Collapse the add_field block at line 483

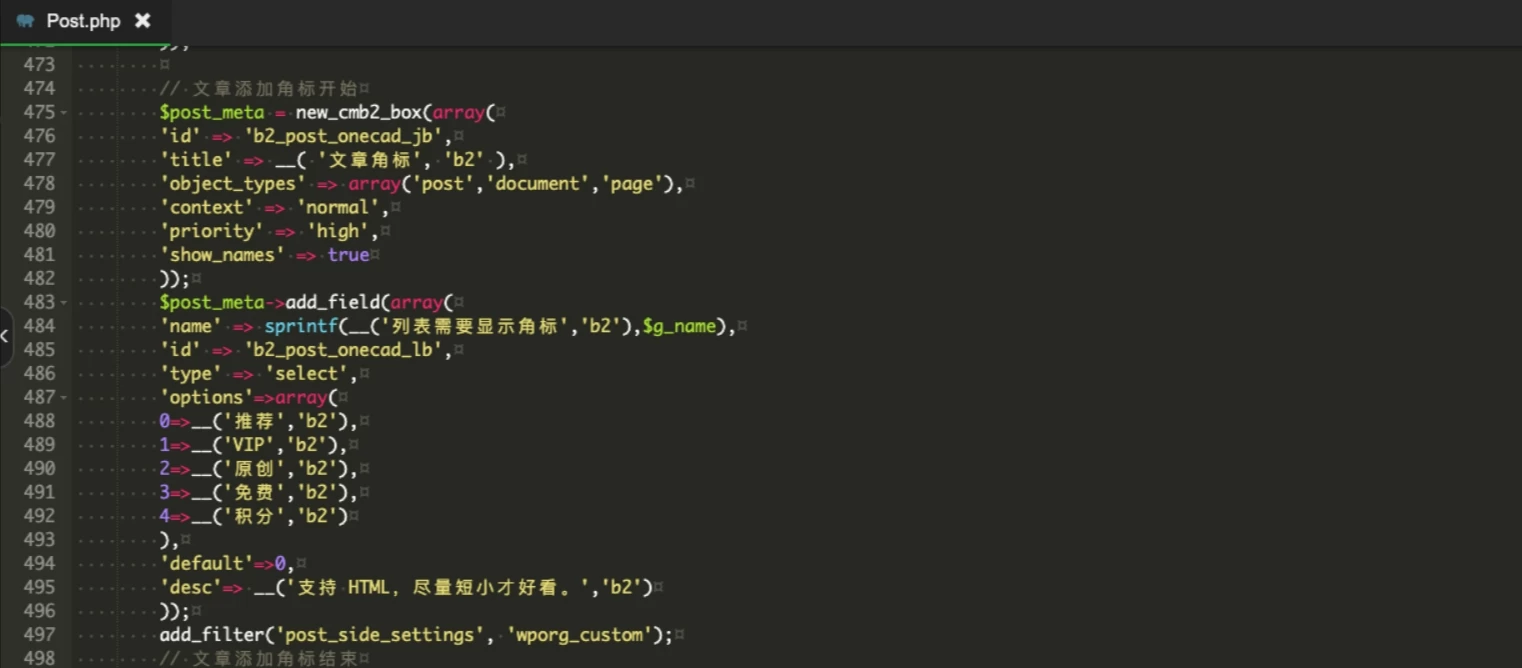(64, 303)
